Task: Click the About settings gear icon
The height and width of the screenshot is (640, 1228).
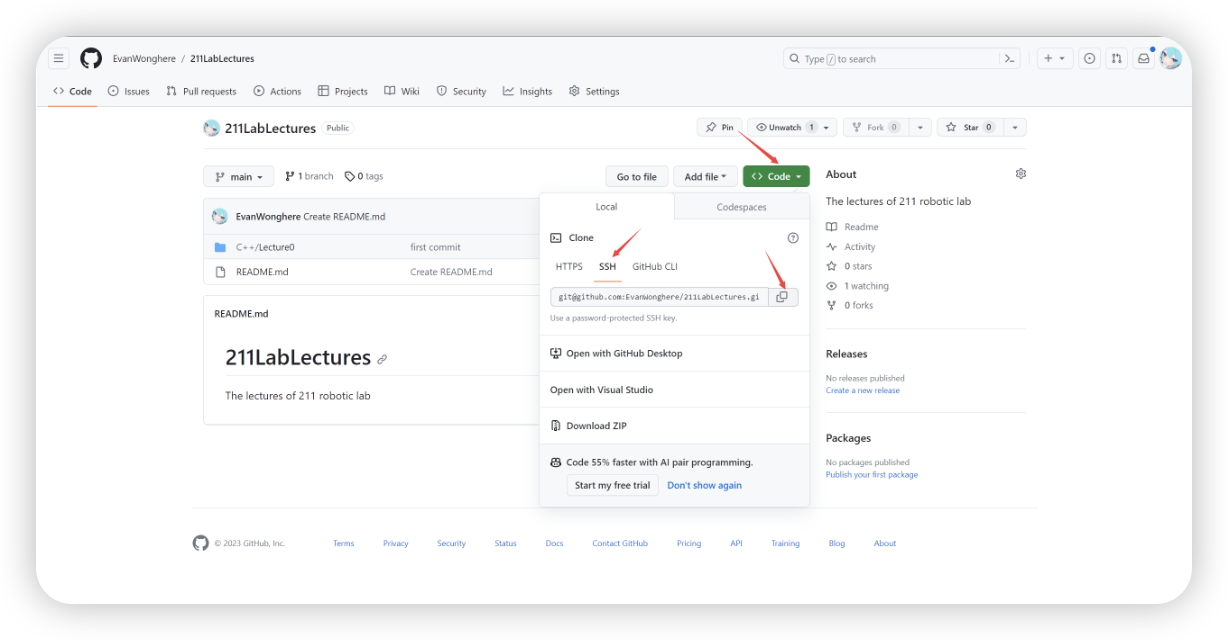Action: (x=1020, y=174)
